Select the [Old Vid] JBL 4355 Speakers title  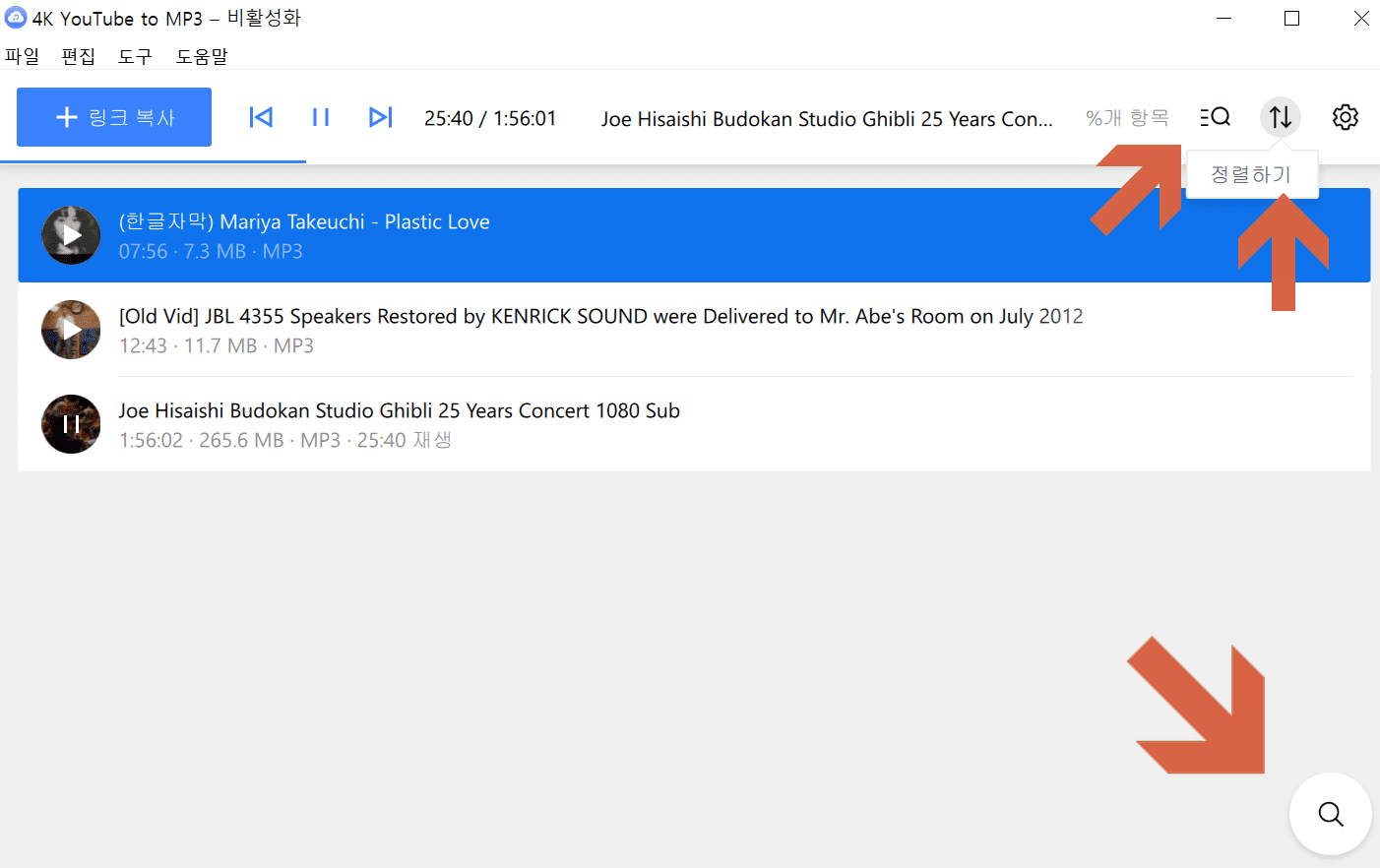(600, 317)
